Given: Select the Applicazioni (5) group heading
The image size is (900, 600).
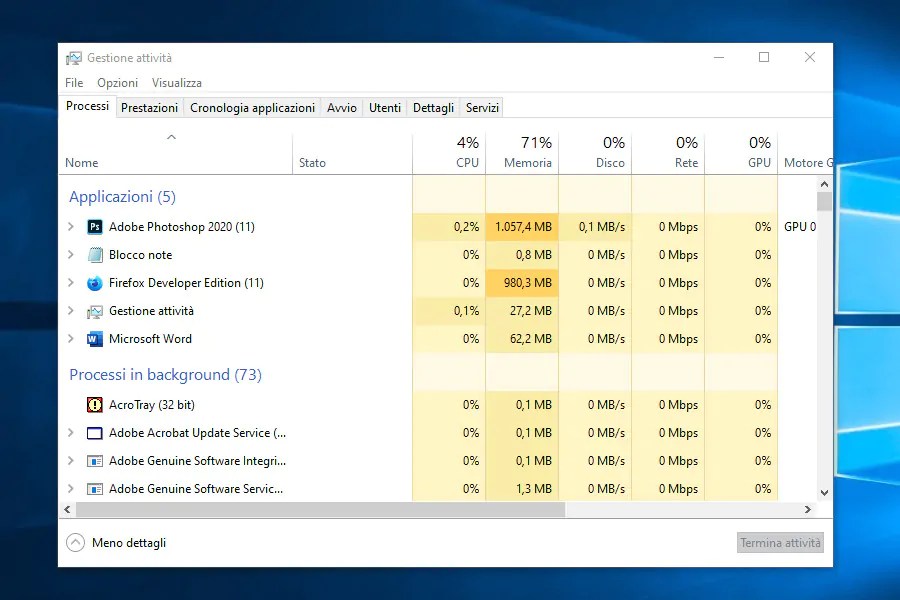Looking at the screenshot, I should 122,197.
